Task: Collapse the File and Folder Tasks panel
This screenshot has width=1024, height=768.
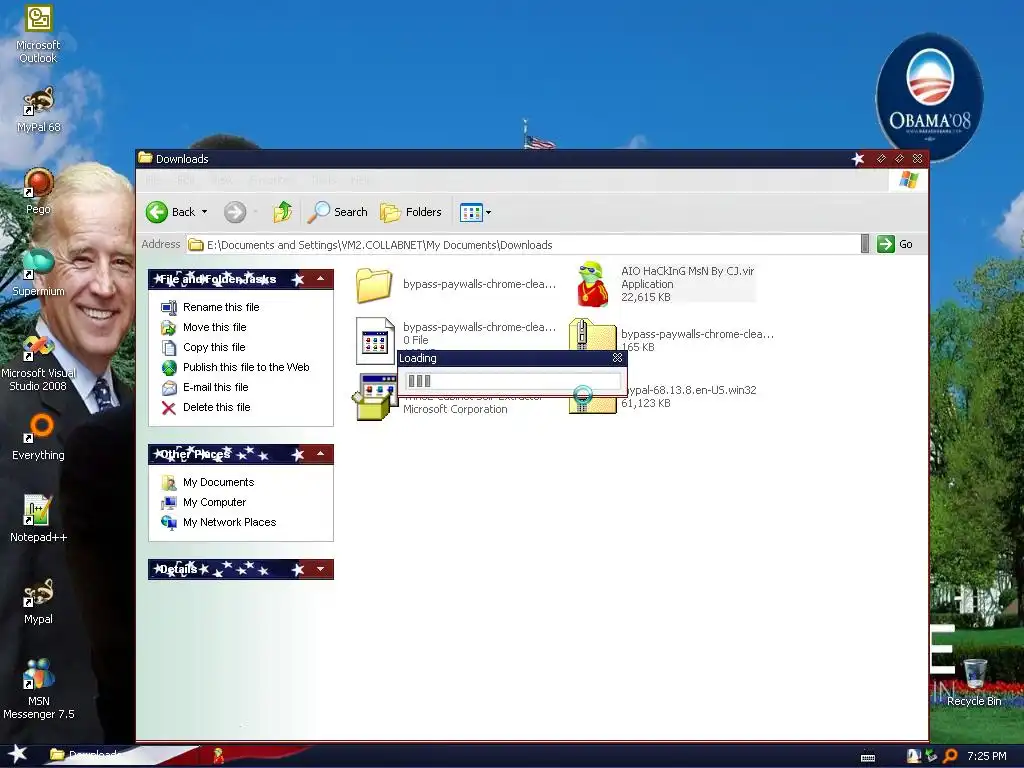Action: (321, 279)
